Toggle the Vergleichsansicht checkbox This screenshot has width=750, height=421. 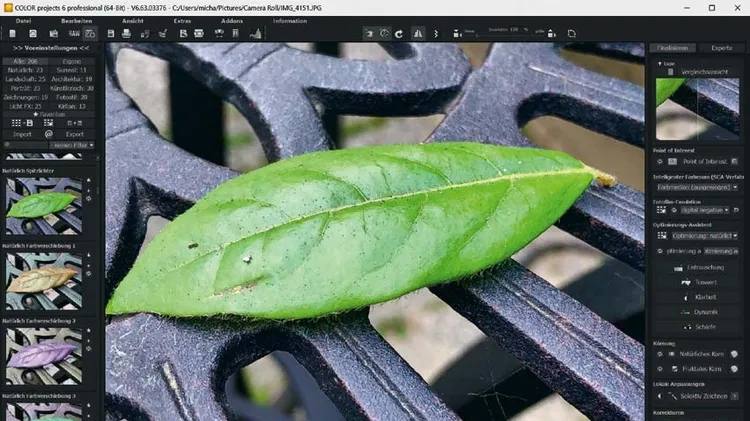tap(670, 72)
